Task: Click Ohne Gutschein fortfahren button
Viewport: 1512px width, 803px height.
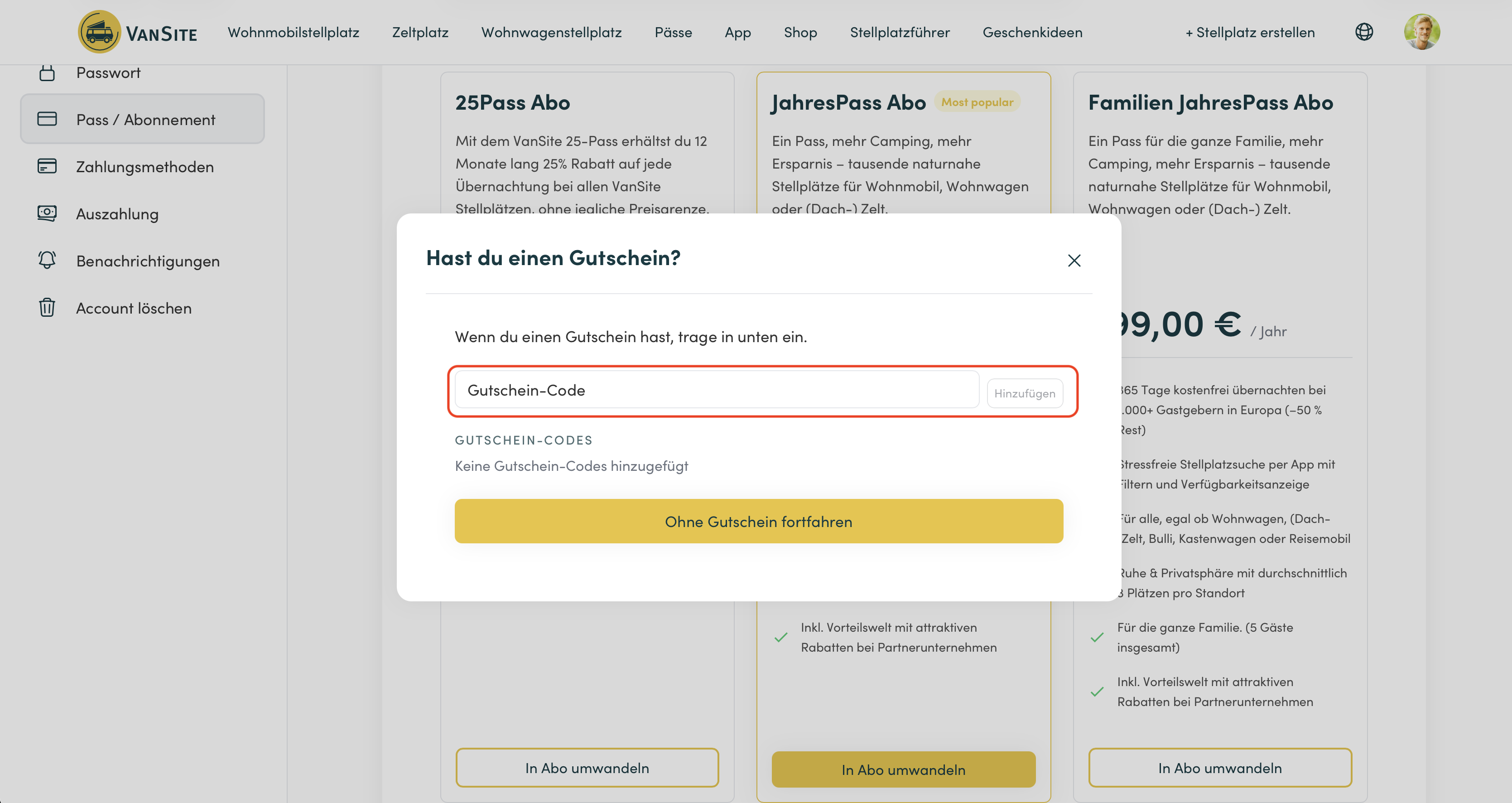Action: [x=758, y=521]
